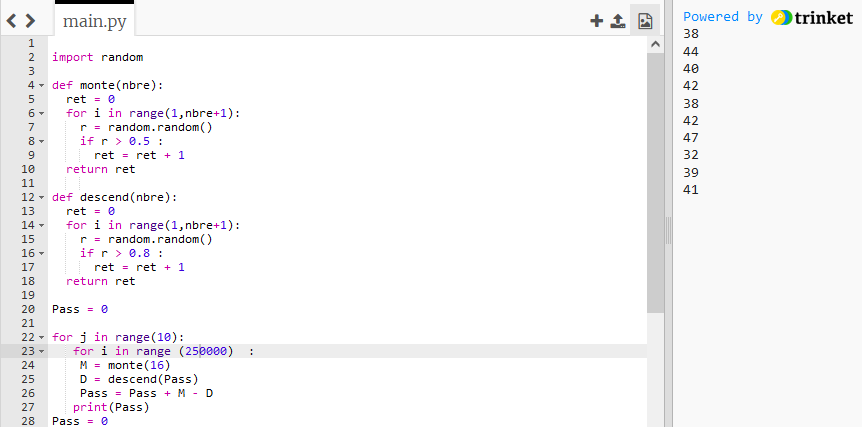Click the editor vertical scrollbar thumb
Screen dimensions: 862x427
(656, 180)
